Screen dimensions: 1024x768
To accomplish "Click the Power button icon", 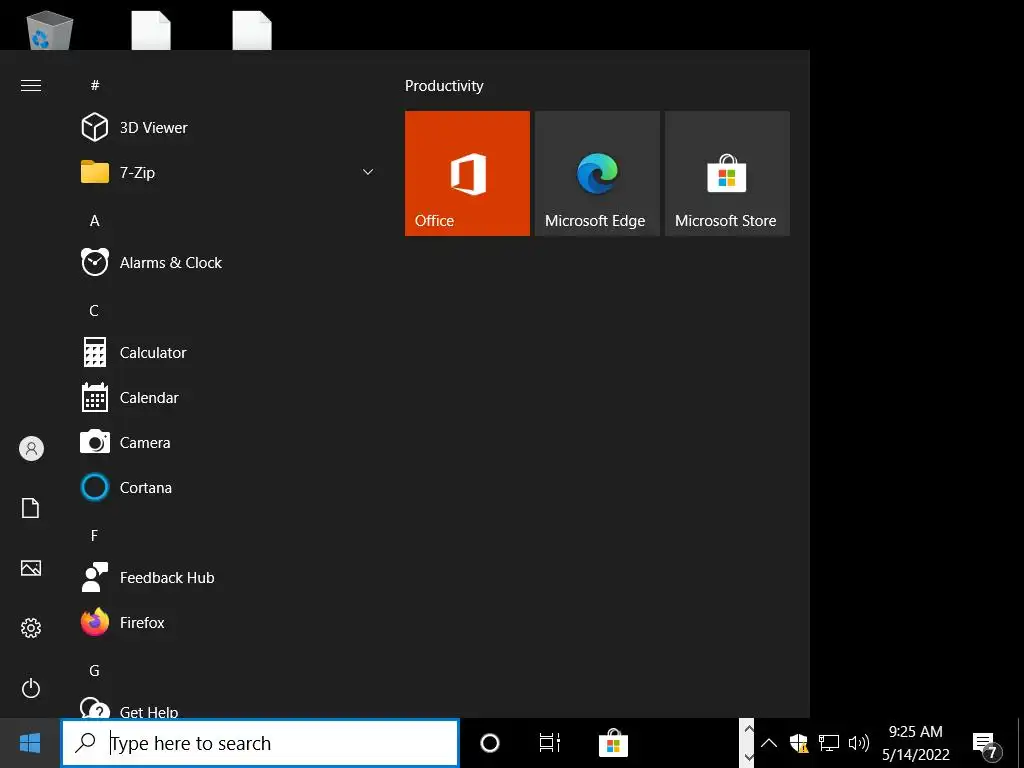I will 31,688.
